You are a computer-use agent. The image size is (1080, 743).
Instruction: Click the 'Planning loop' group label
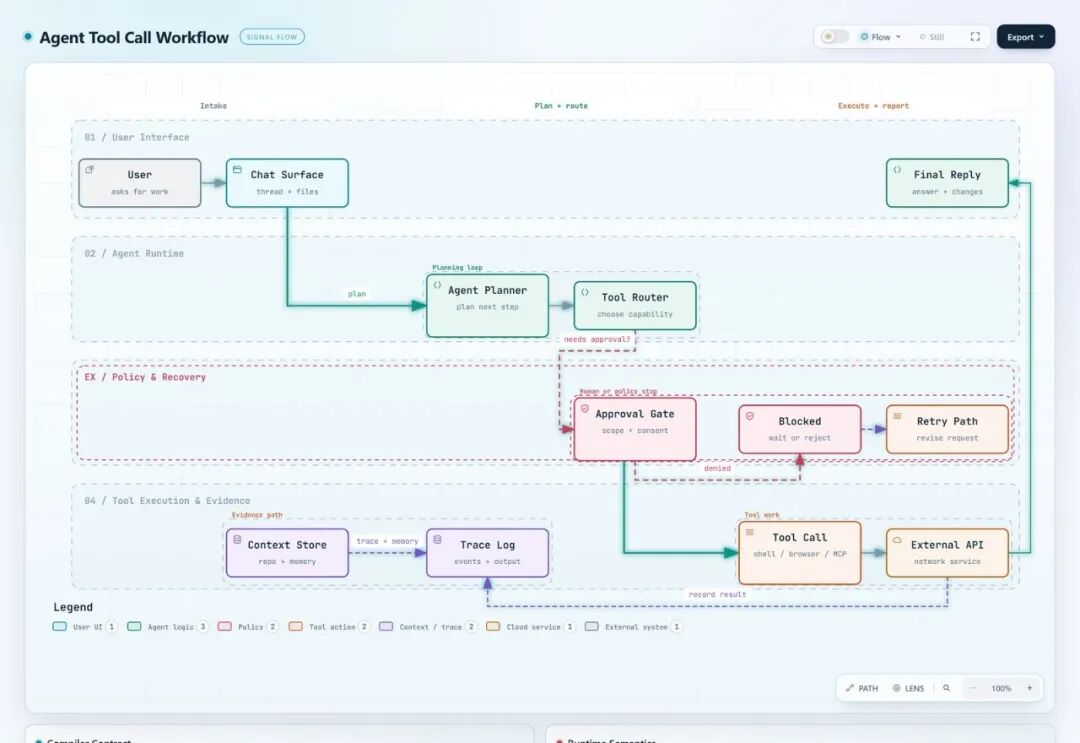tap(457, 267)
